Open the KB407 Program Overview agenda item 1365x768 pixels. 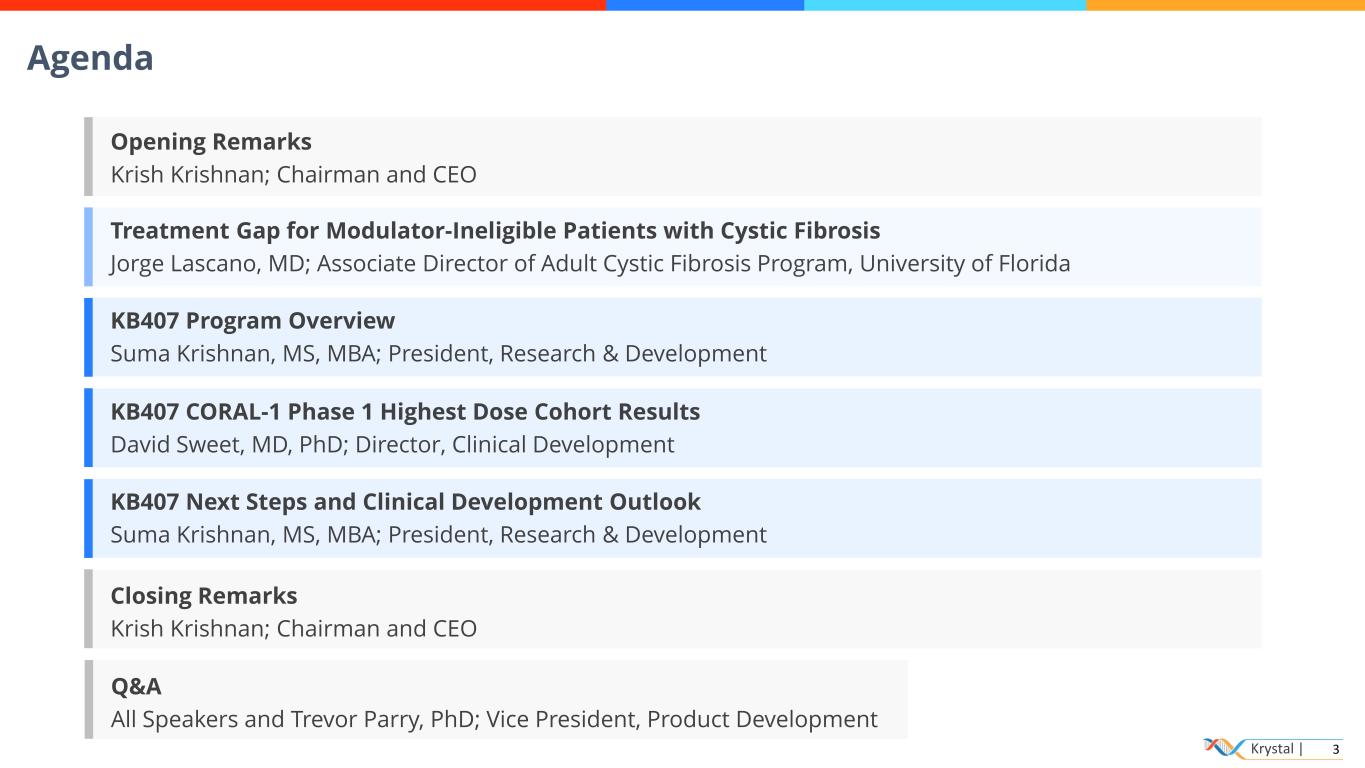[252, 321]
